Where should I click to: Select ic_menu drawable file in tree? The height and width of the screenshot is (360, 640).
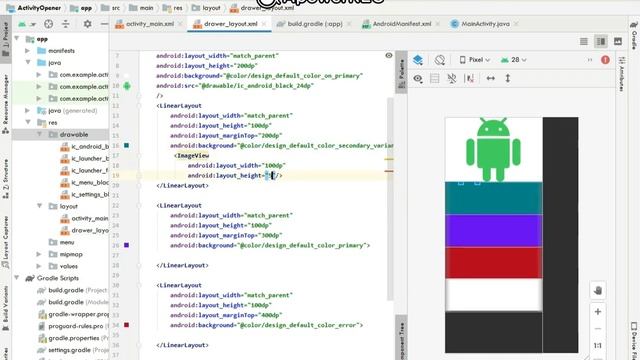(84, 182)
